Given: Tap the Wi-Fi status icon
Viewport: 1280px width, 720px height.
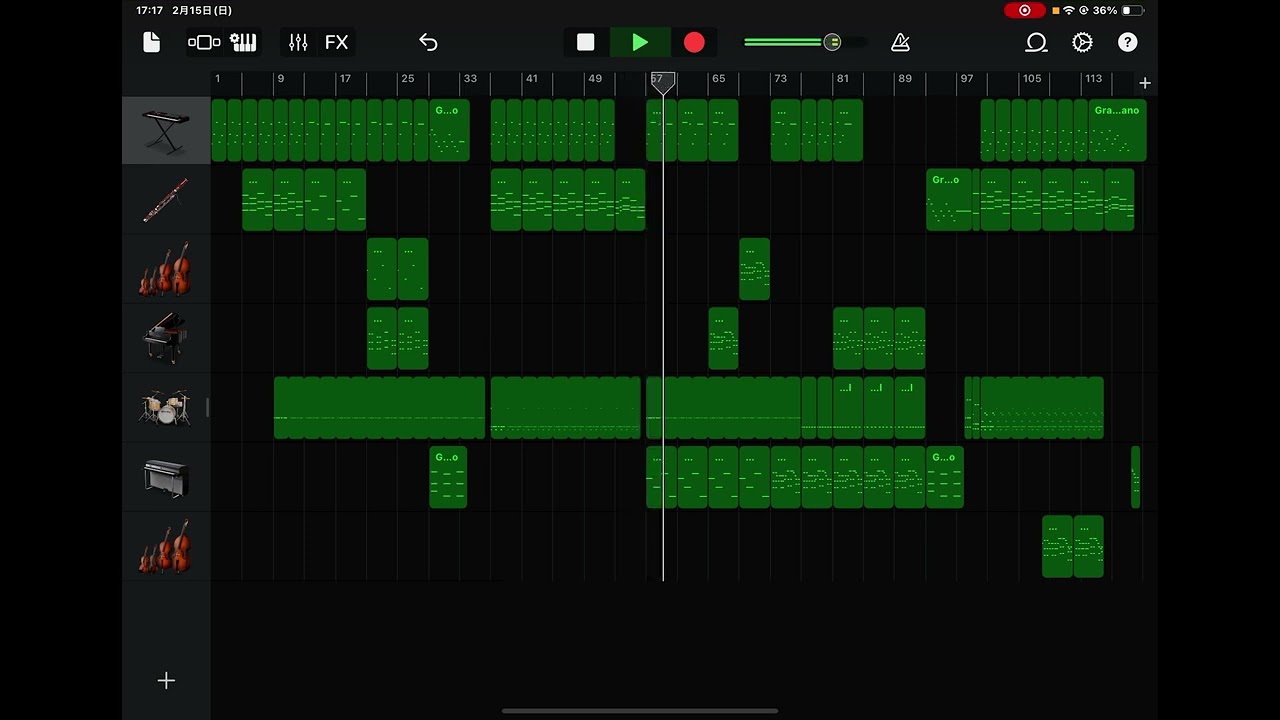Looking at the screenshot, I should 1068,10.
